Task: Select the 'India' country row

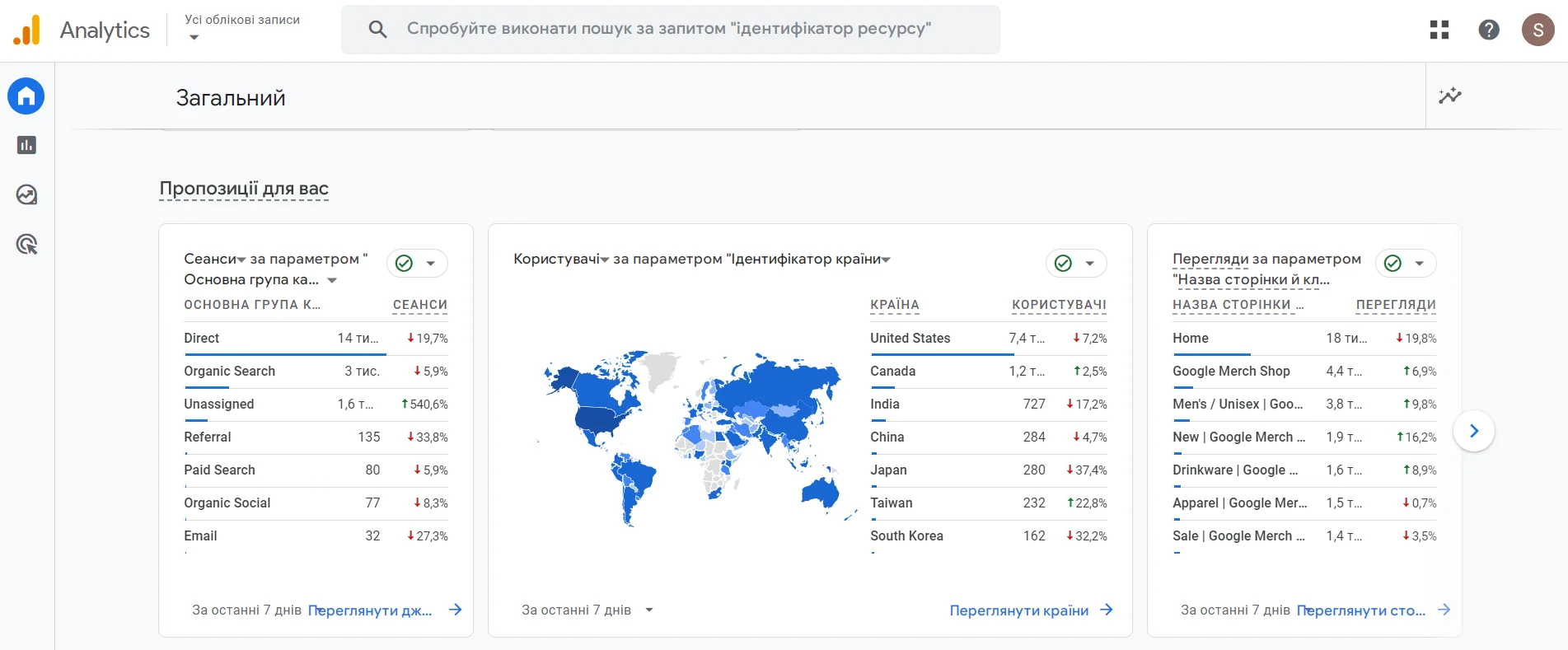Action: [x=989, y=404]
